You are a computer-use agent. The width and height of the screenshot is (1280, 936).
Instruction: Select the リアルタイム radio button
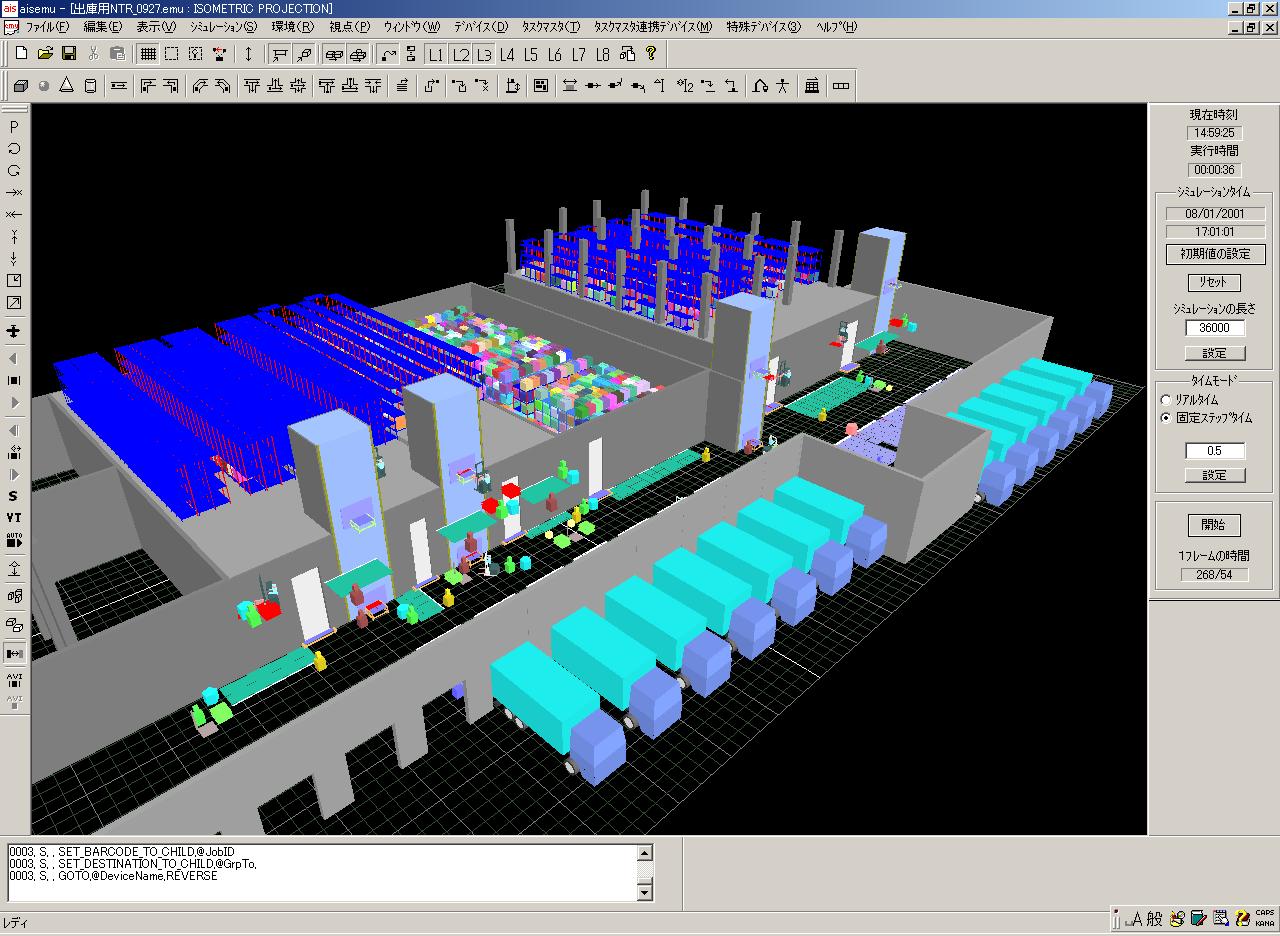[x=1166, y=400]
